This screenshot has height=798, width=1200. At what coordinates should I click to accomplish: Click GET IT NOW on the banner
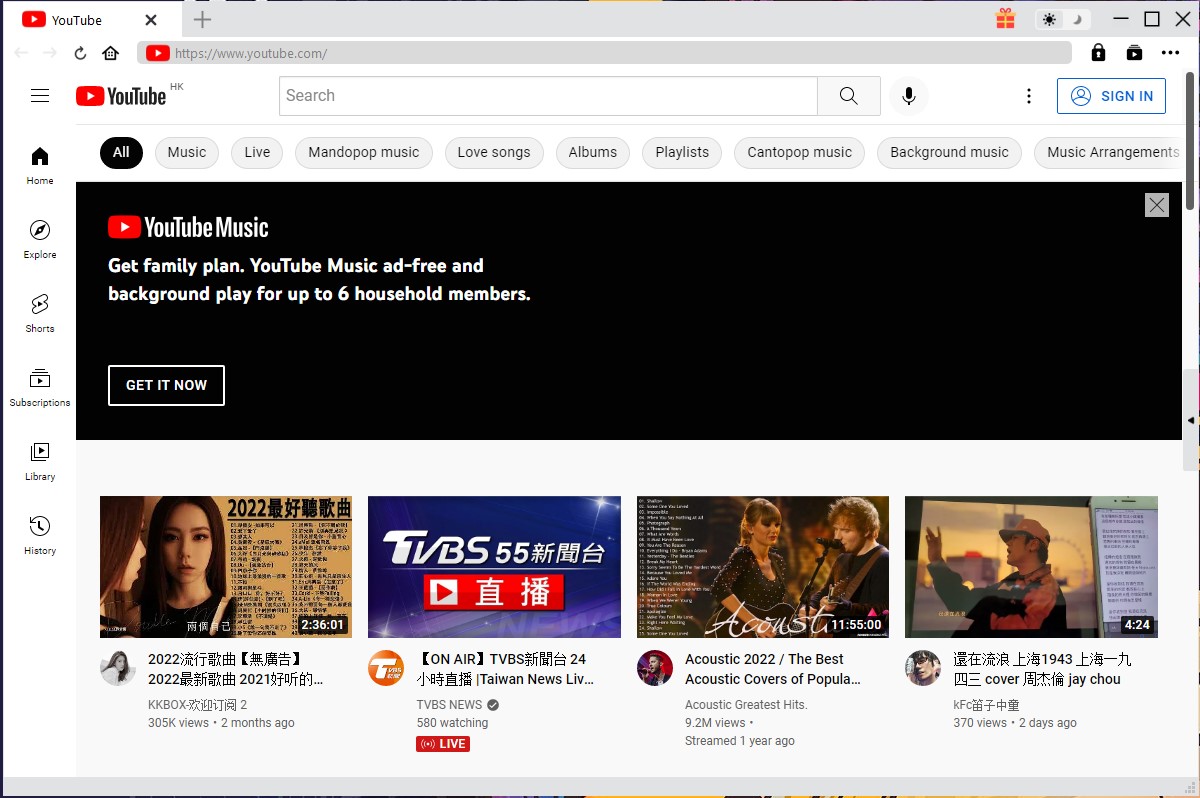pos(166,385)
